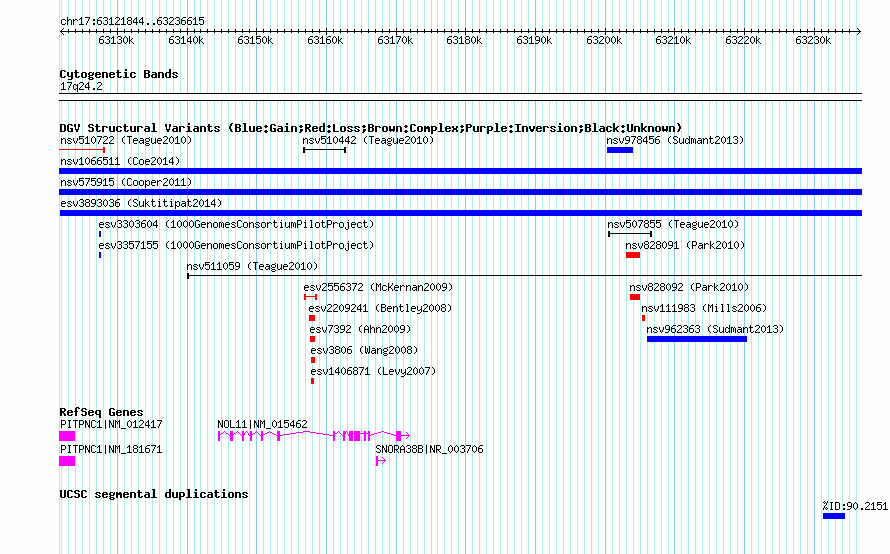This screenshot has height=554, width=890.
Task: Select the long black nsv511059 line
Action: [x=524, y=276]
